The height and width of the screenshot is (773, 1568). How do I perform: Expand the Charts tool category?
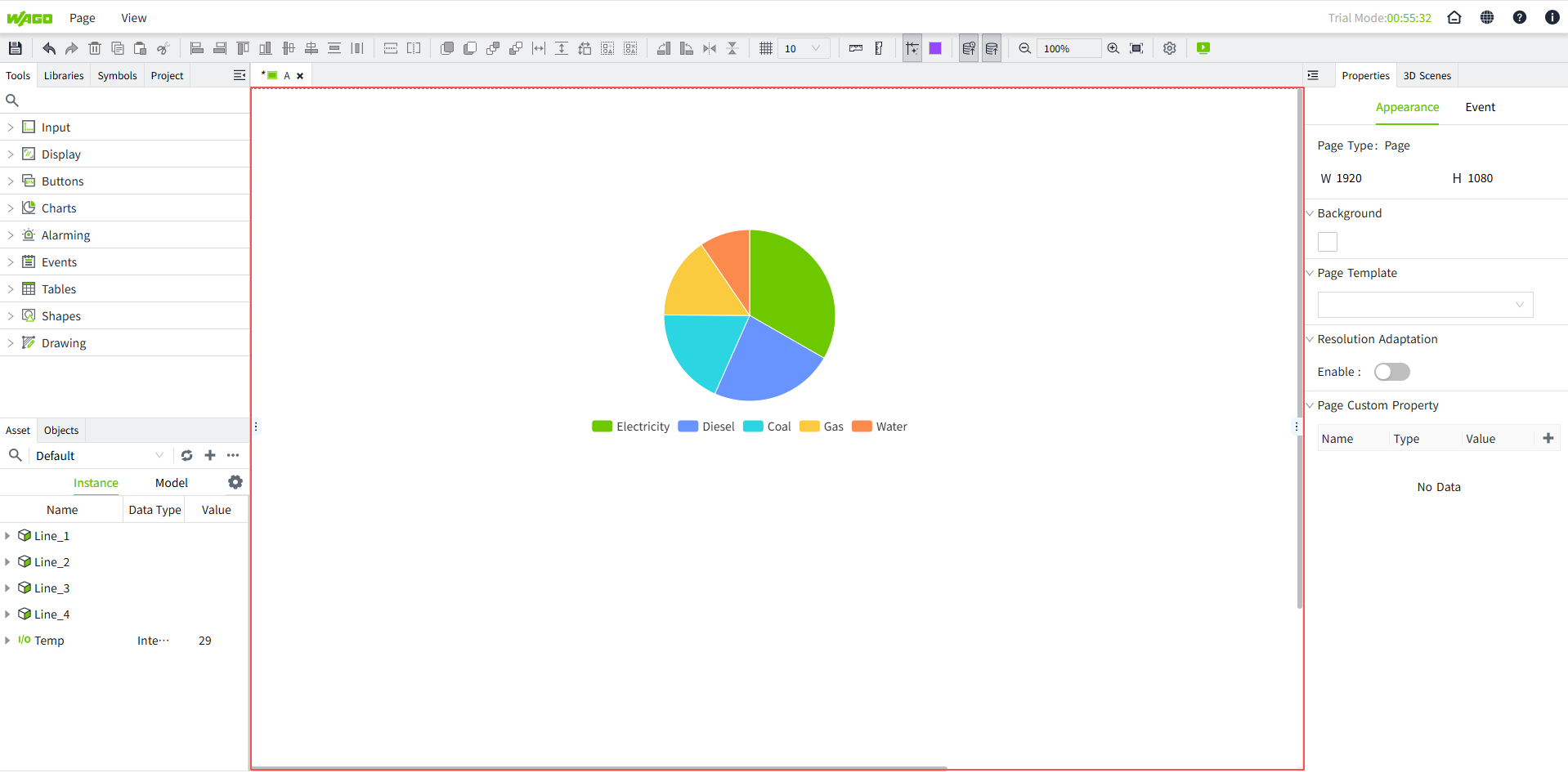pos(11,208)
